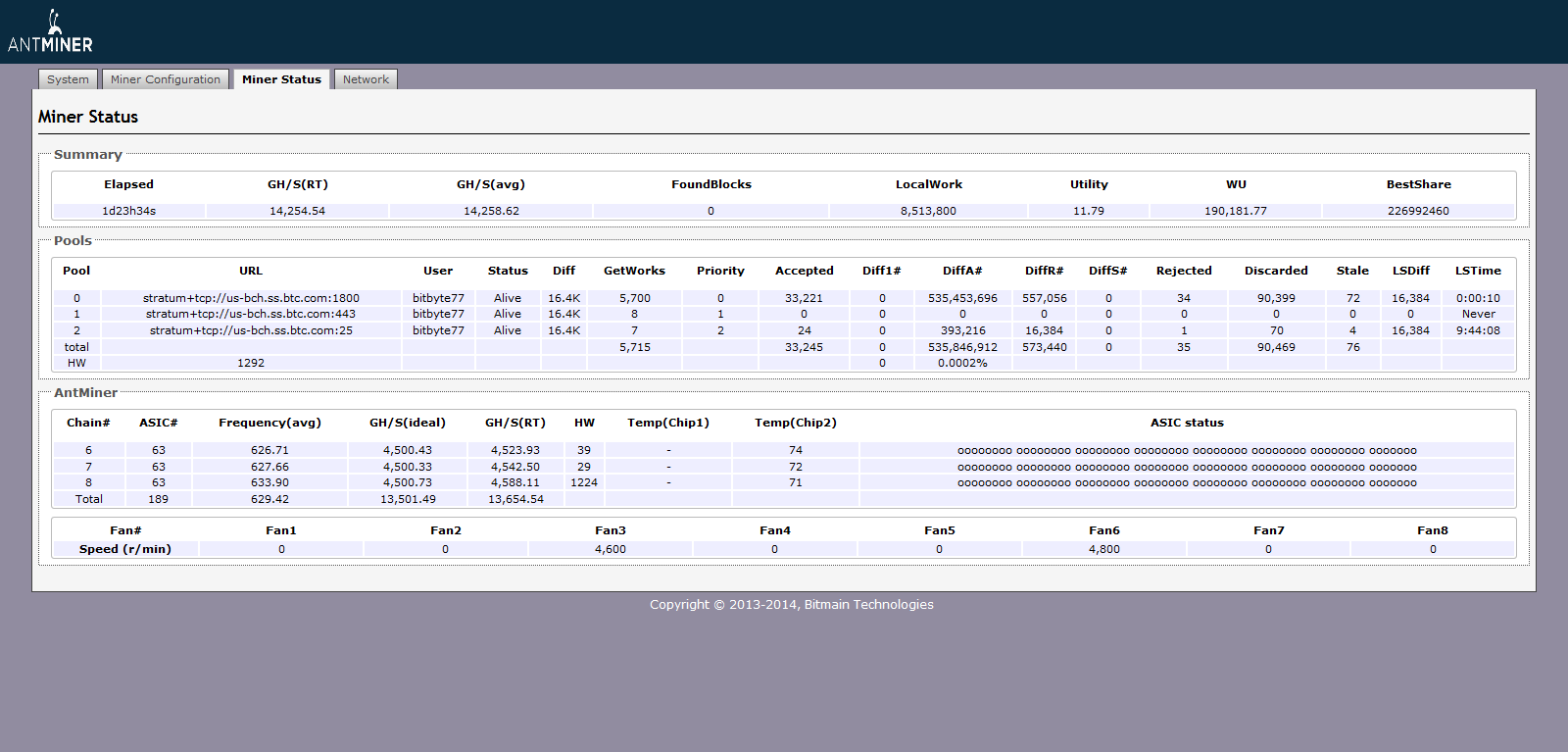Image resolution: width=1568 pixels, height=752 pixels.
Task: Select LSTime value 0:00:10
Action: [1478, 298]
